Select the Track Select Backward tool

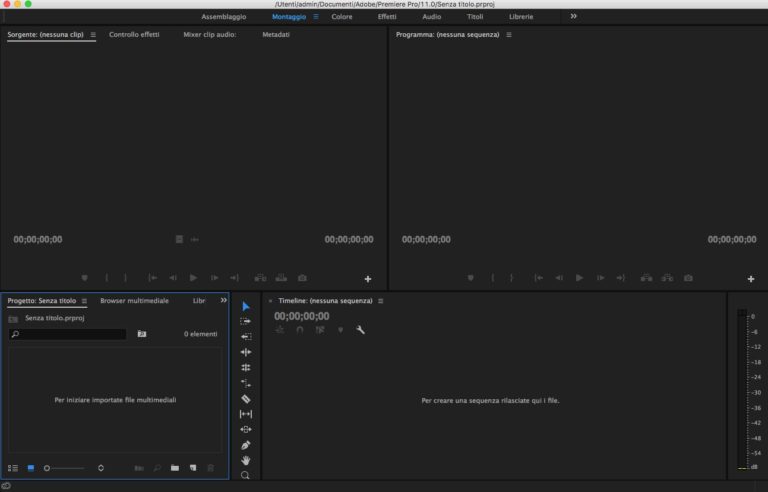(246, 337)
